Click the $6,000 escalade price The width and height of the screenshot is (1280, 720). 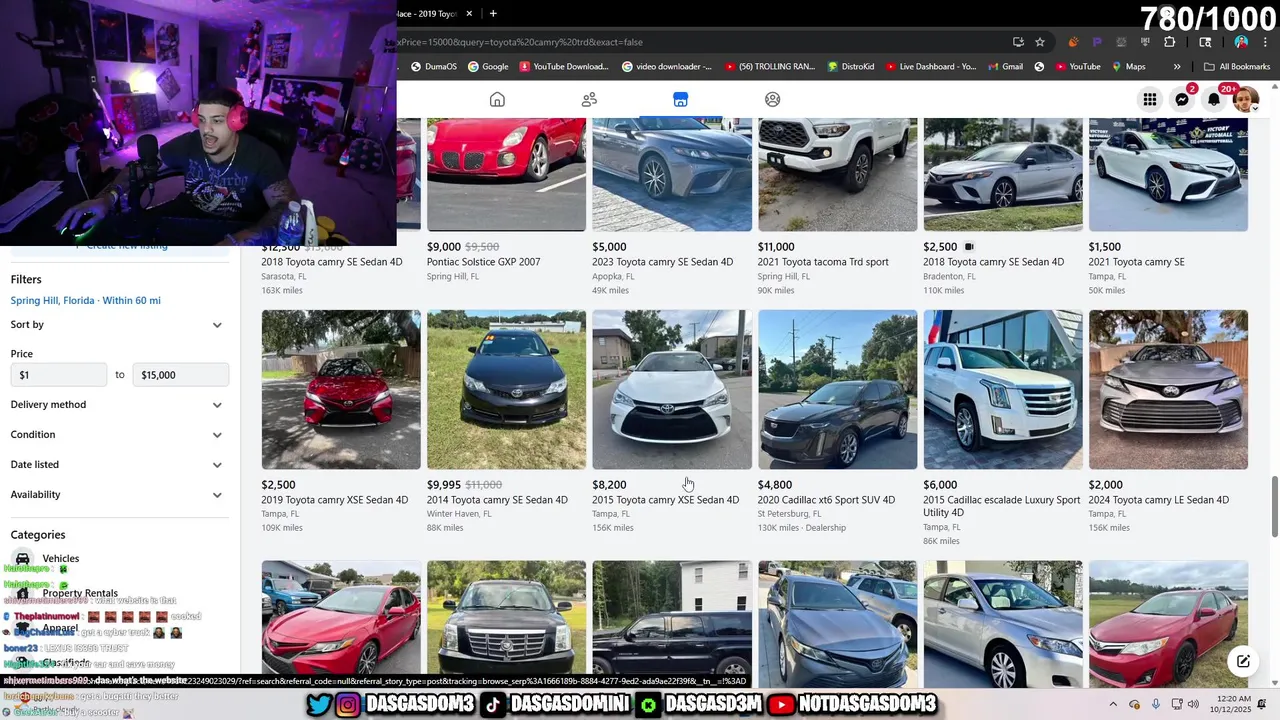pos(940,485)
